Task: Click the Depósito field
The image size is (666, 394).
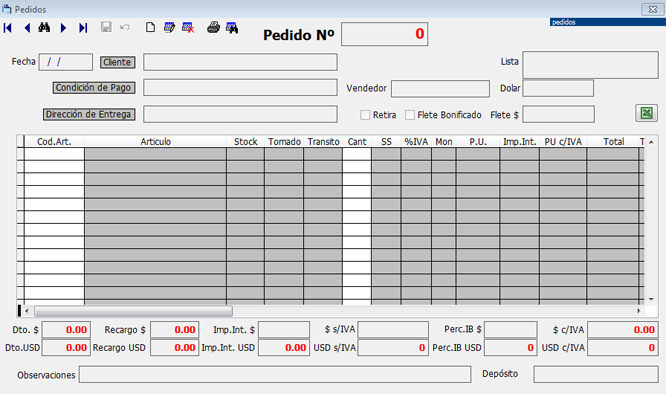Action: [x=596, y=374]
